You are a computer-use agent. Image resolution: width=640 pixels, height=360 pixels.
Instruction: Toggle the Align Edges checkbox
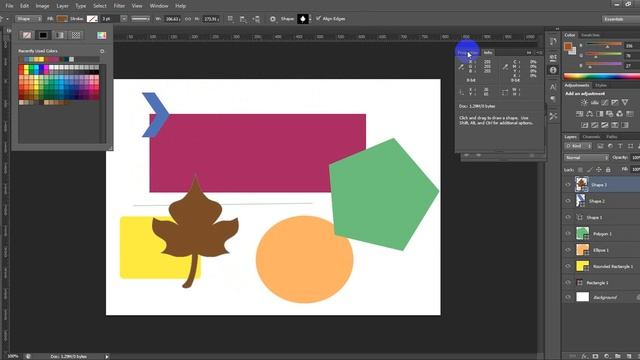pyautogui.click(x=318, y=18)
